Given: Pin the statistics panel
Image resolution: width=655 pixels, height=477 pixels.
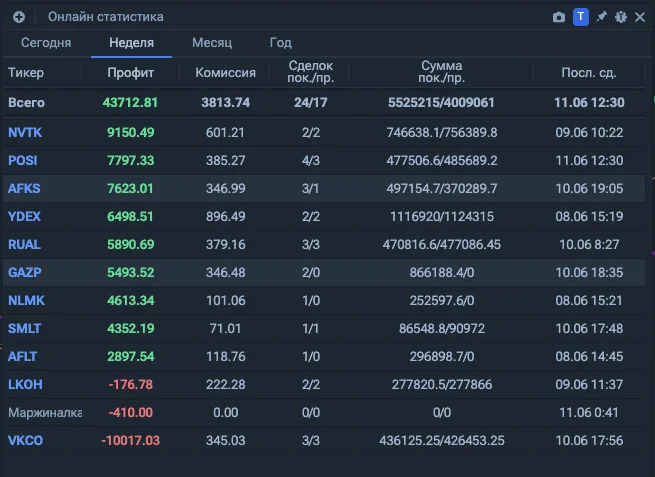Looking at the screenshot, I should click(x=601, y=17).
